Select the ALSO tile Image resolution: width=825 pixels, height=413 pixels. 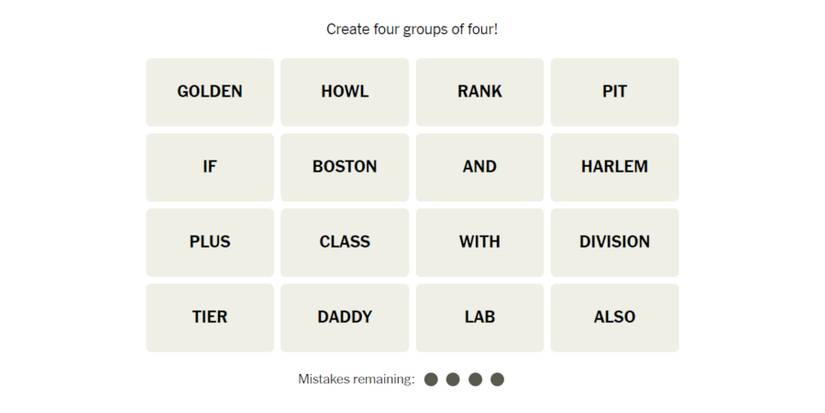(x=615, y=317)
